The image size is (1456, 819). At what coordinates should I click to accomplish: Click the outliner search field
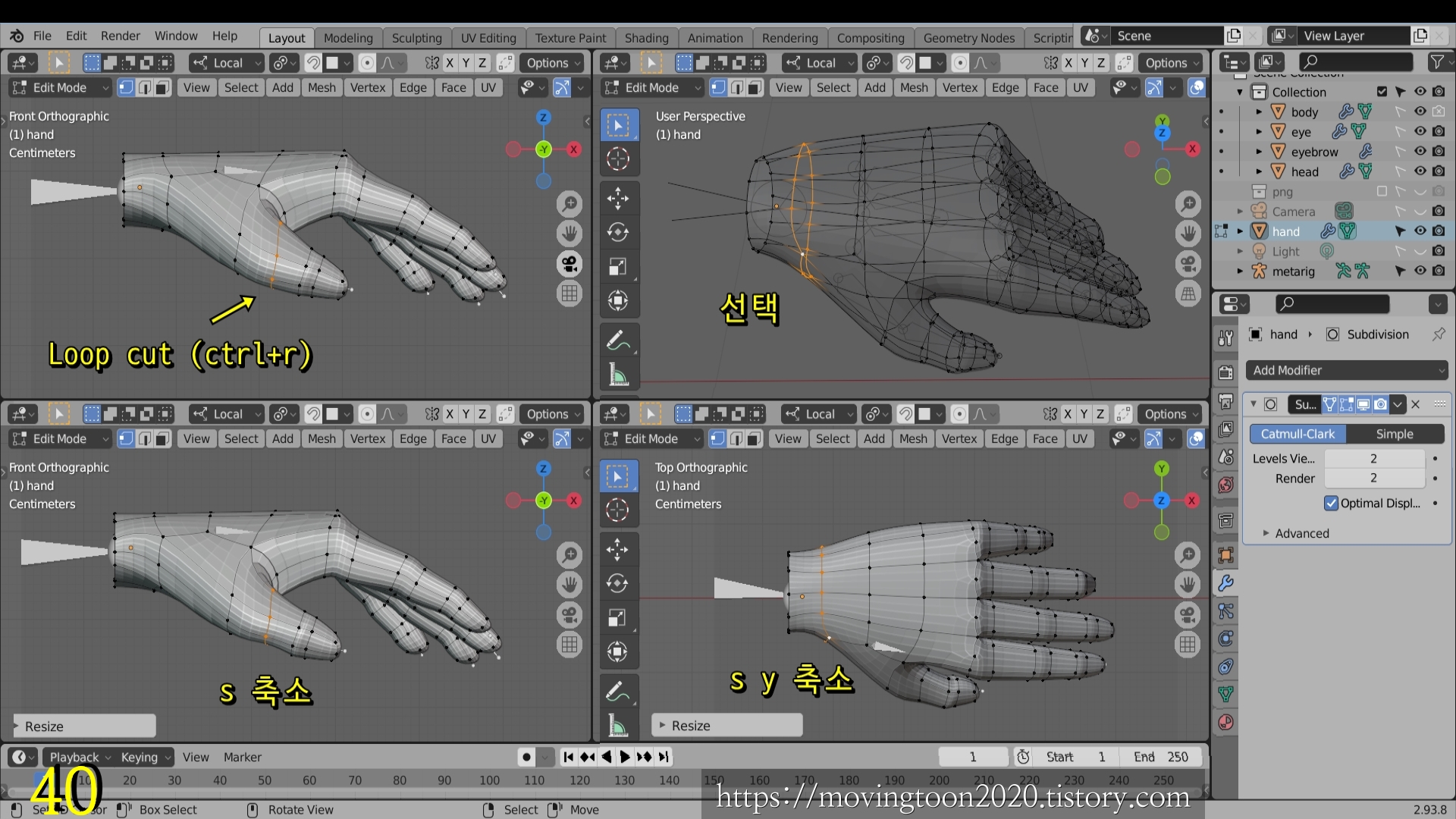(x=1357, y=62)
